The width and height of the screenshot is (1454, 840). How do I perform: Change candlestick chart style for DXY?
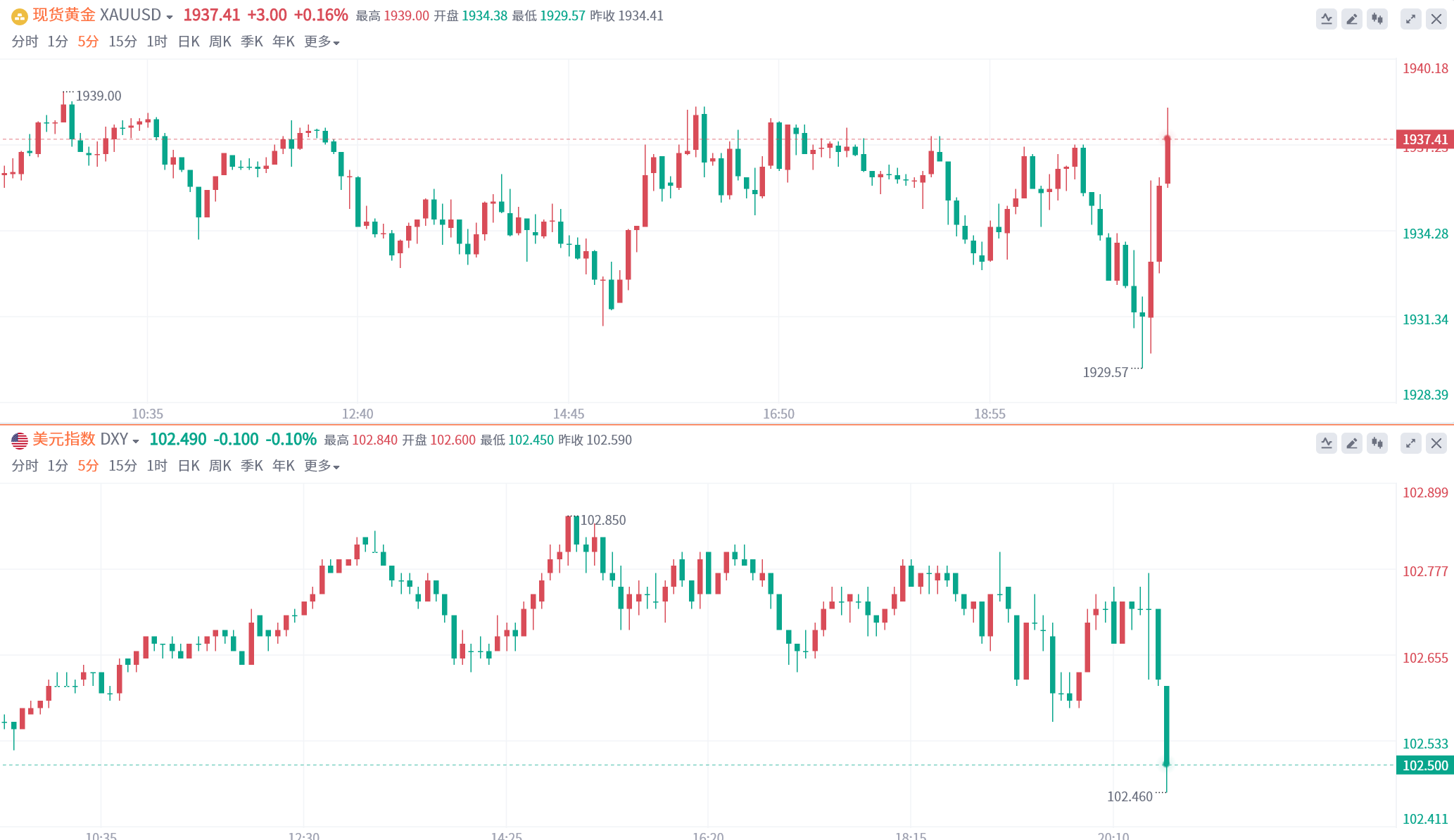click(x=1377, y=443)
